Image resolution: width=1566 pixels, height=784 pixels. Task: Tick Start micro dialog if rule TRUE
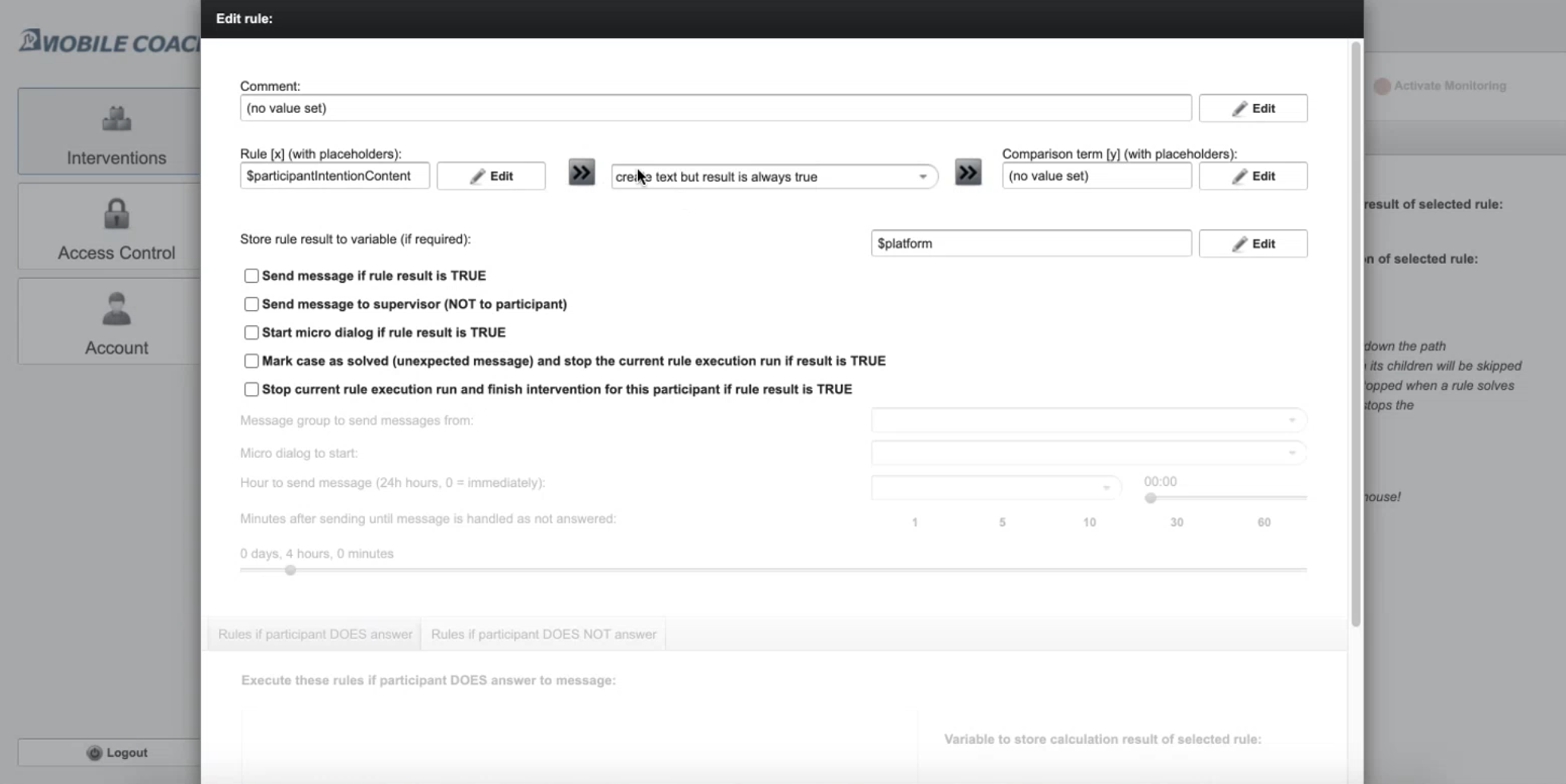(251, 333)
